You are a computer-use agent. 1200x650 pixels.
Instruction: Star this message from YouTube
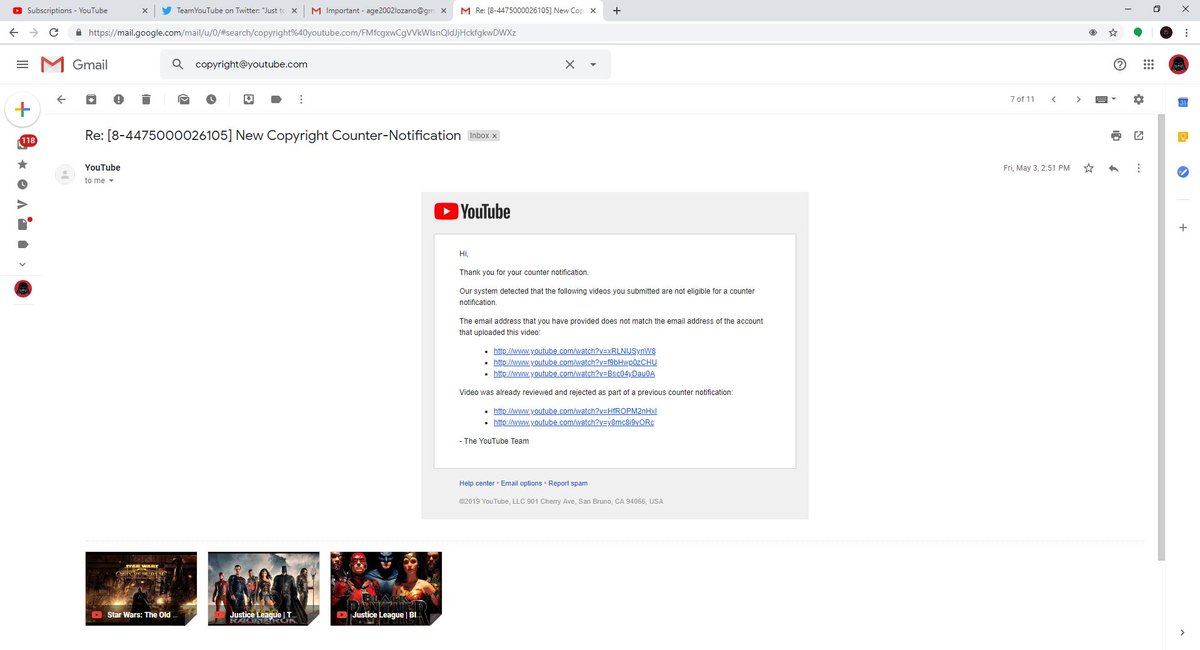point(1089,168)
